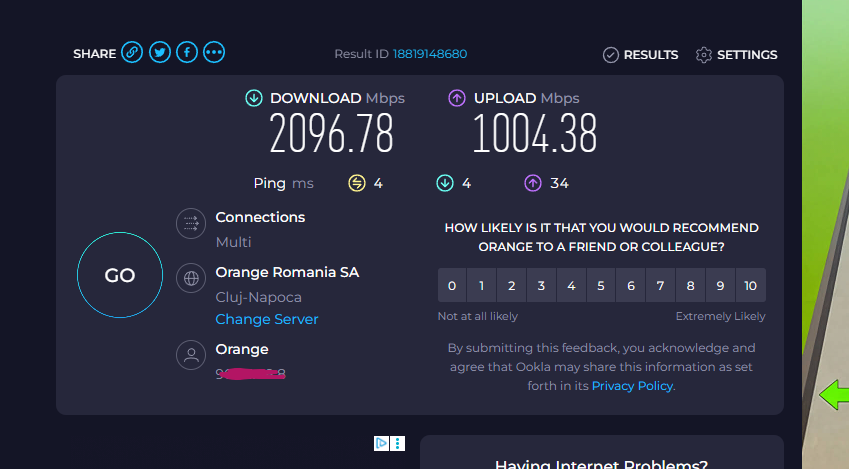Screen dimensions: 849x469
Task: Click the Results checkmark icon
Action: click(x=611, y=55)
